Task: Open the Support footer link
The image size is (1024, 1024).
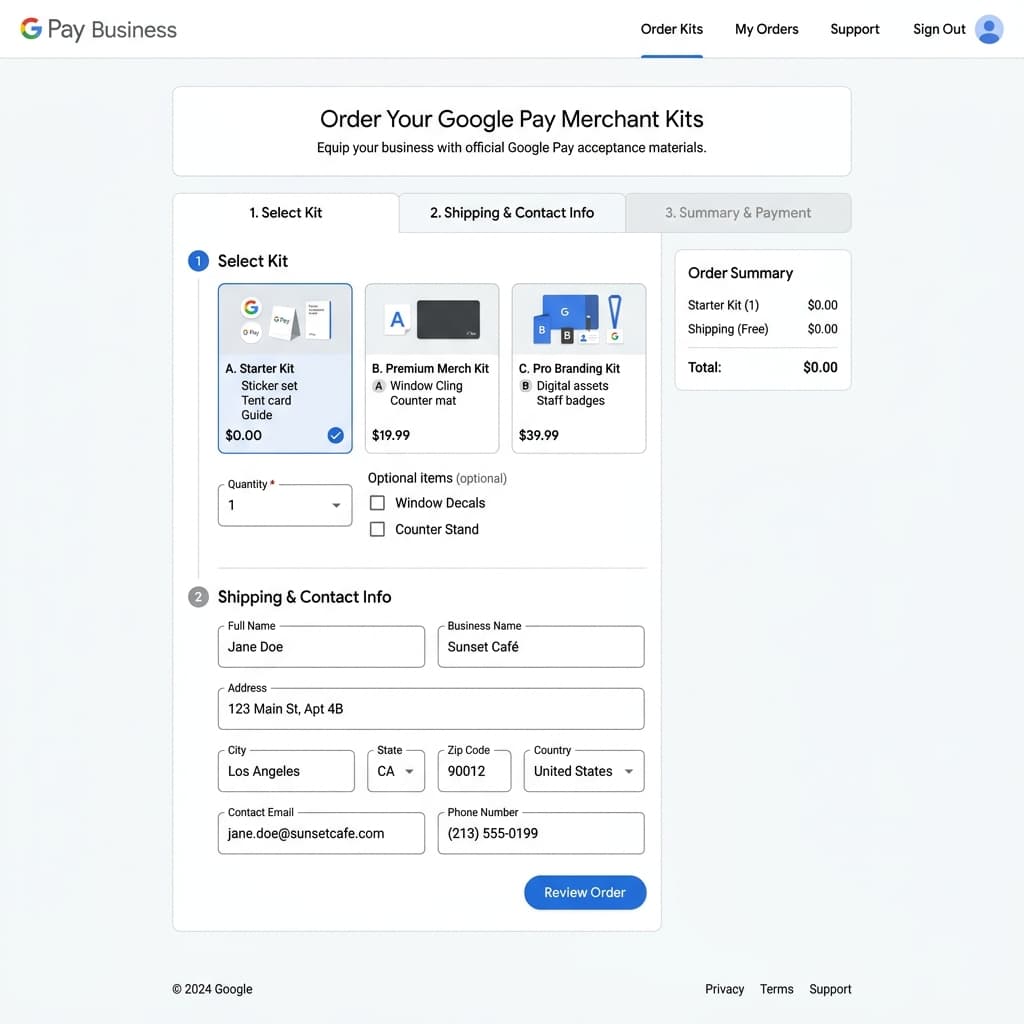Action: (830, 989)
